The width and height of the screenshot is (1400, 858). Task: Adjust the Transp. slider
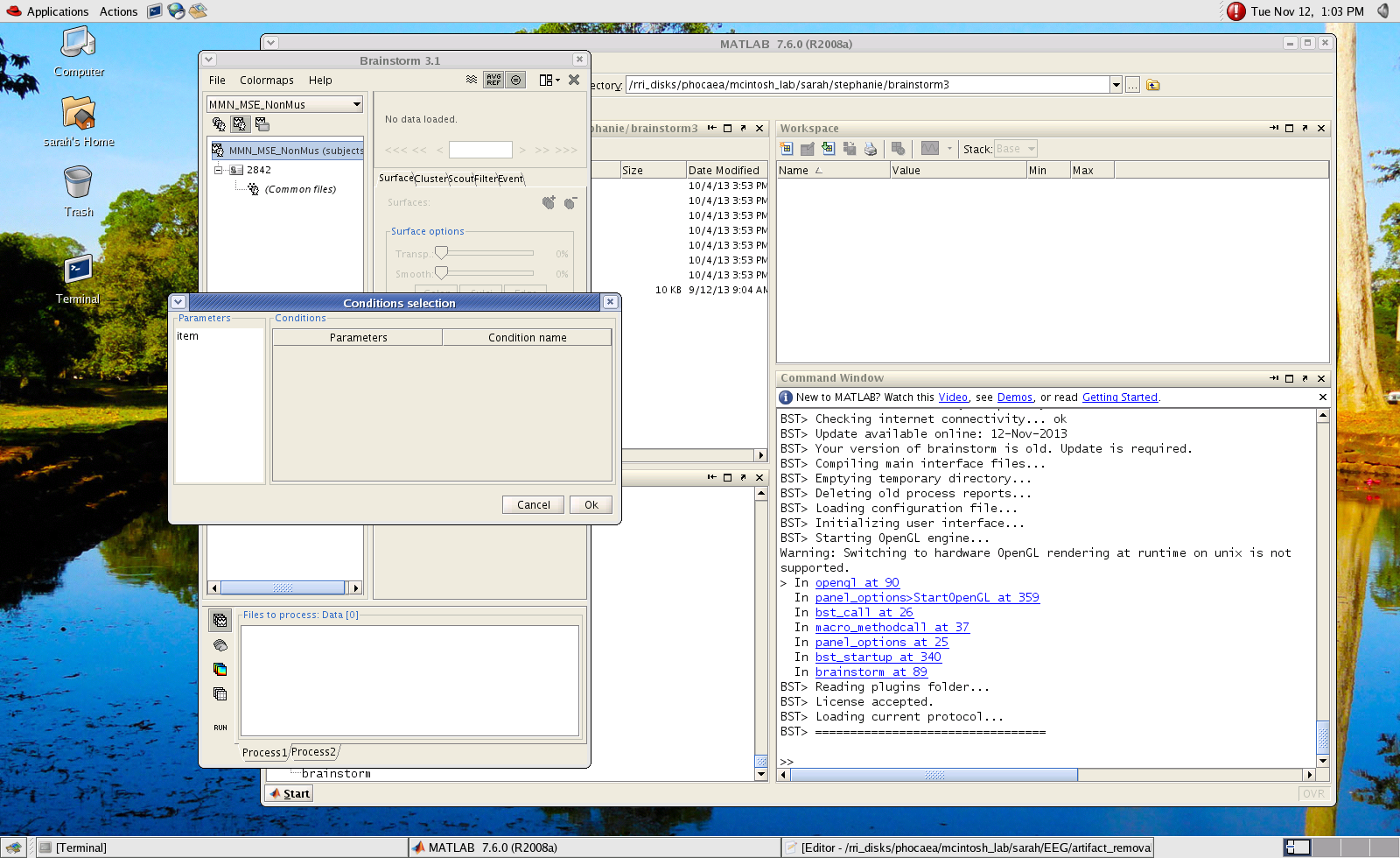(441, 253)
